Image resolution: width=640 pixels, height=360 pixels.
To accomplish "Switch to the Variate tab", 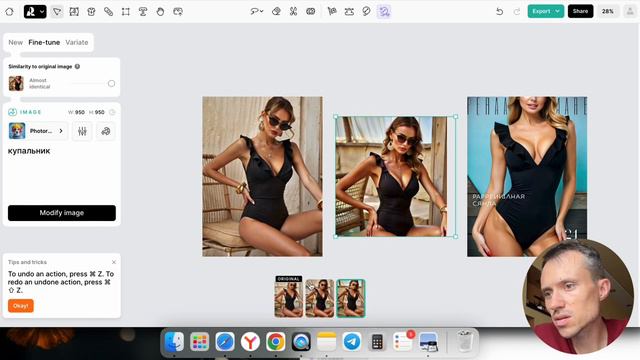I will point(77,42).
